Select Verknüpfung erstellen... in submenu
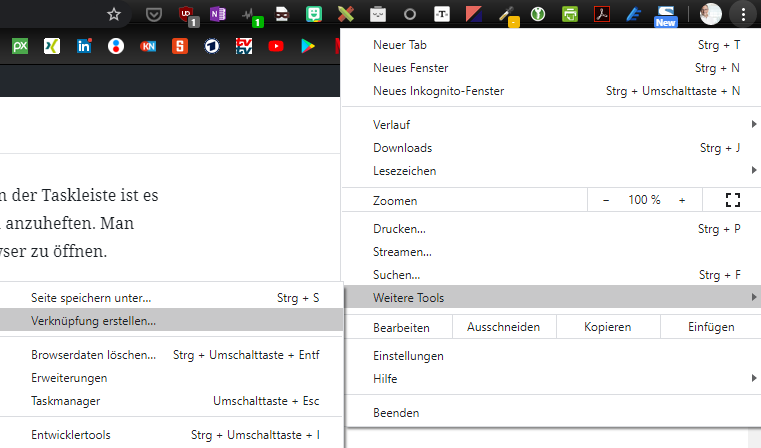This screenshot has height=448, width=761. coord(171,321)
